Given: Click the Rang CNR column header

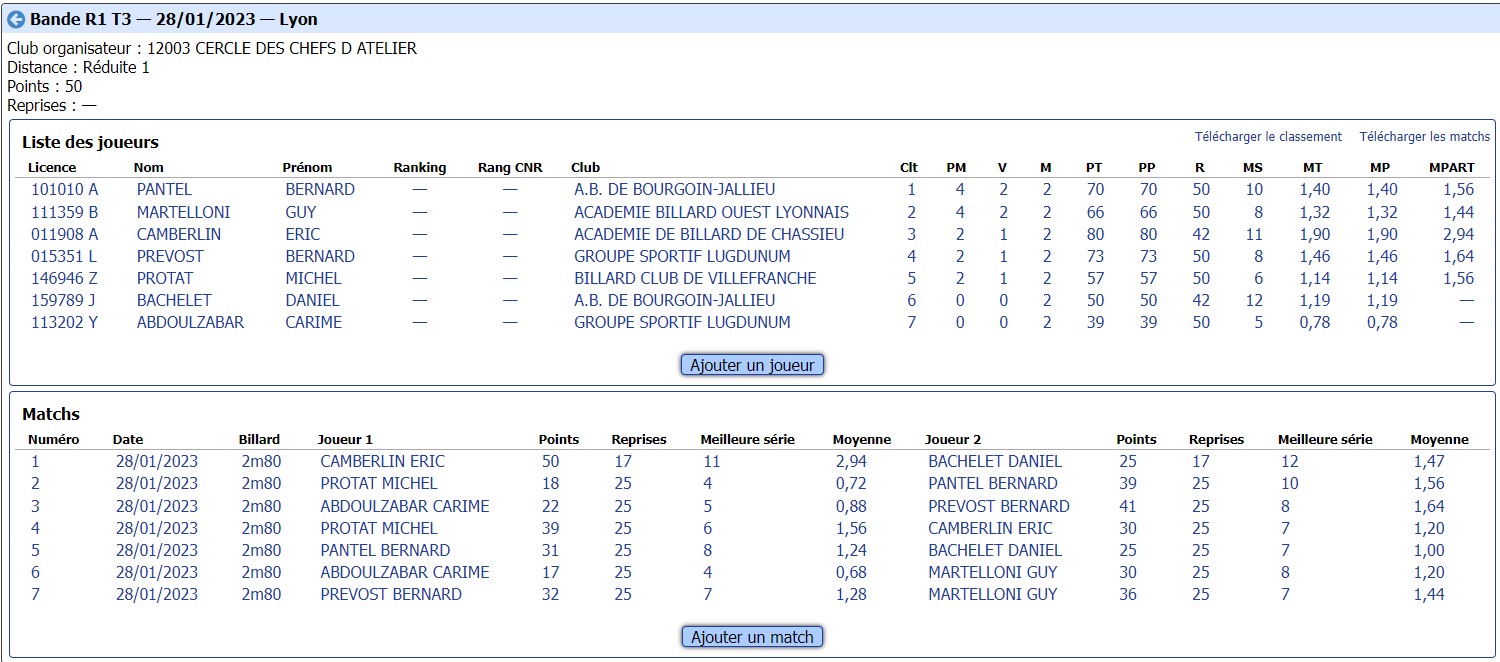Looking at the screenshot, I should pos(510,168).
